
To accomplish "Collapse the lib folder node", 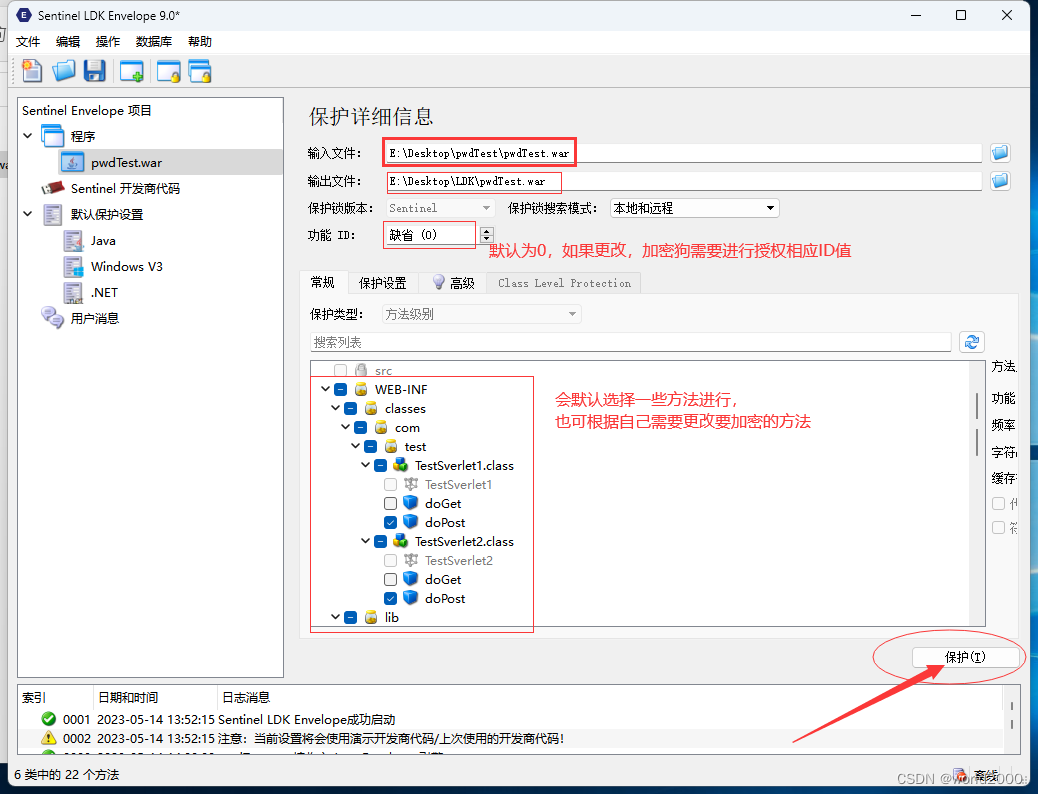I will click(x=335, y=617).
